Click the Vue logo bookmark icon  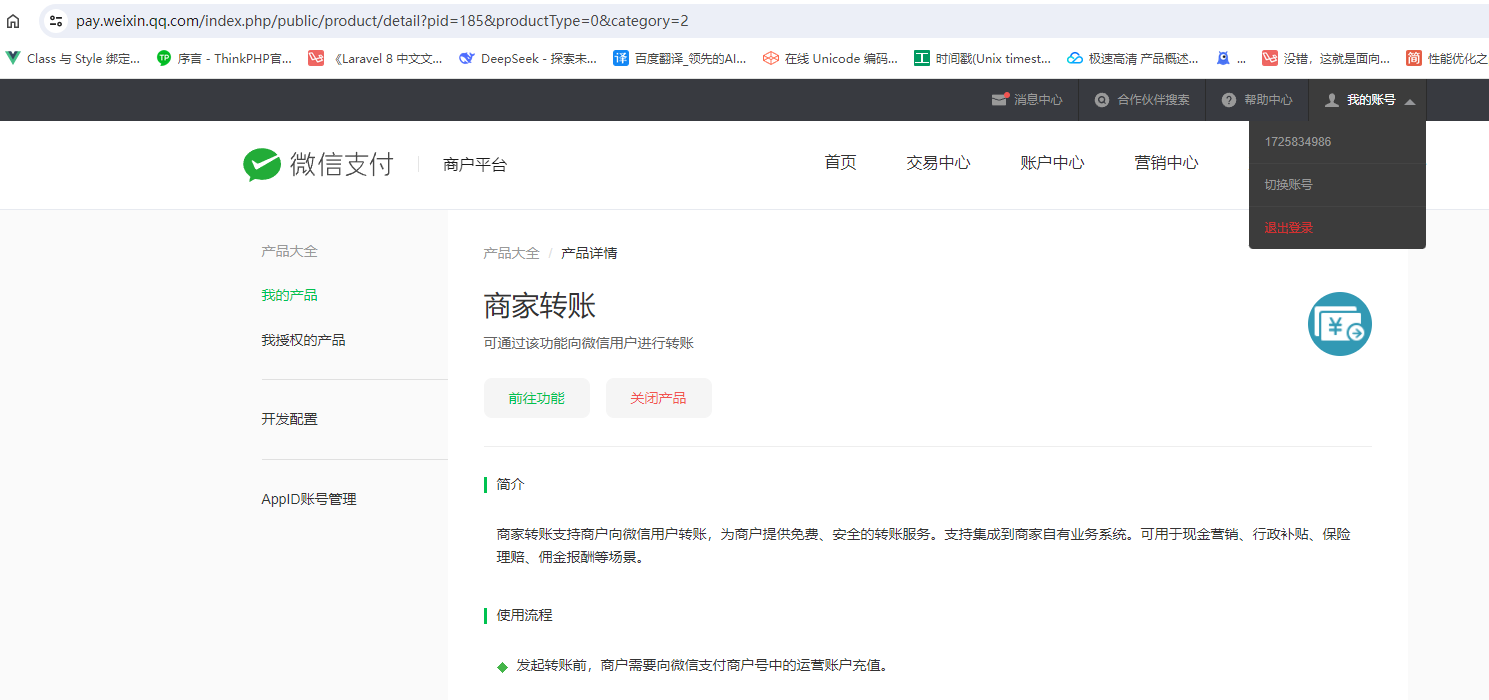click(13, 58)
